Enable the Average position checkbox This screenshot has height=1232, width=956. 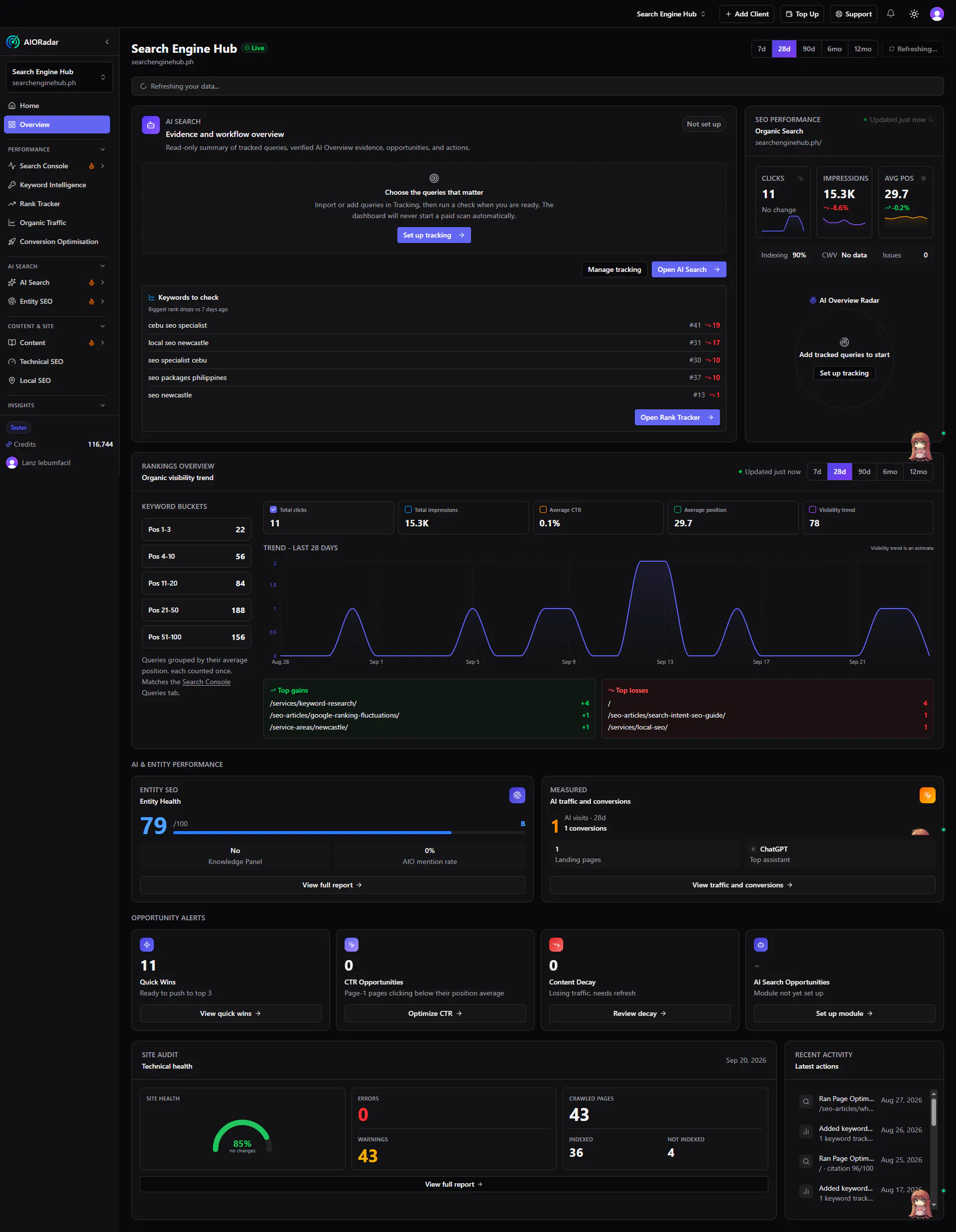[x=678, y=509]
